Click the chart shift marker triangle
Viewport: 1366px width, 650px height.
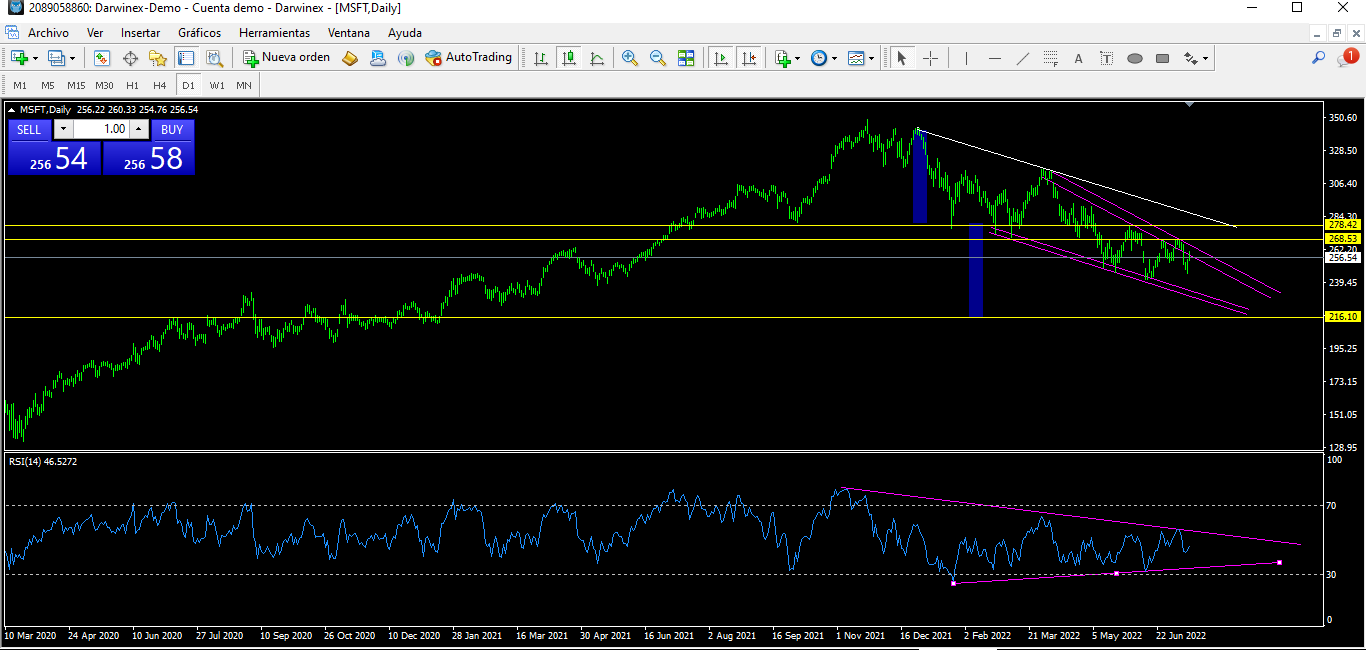1189,104
